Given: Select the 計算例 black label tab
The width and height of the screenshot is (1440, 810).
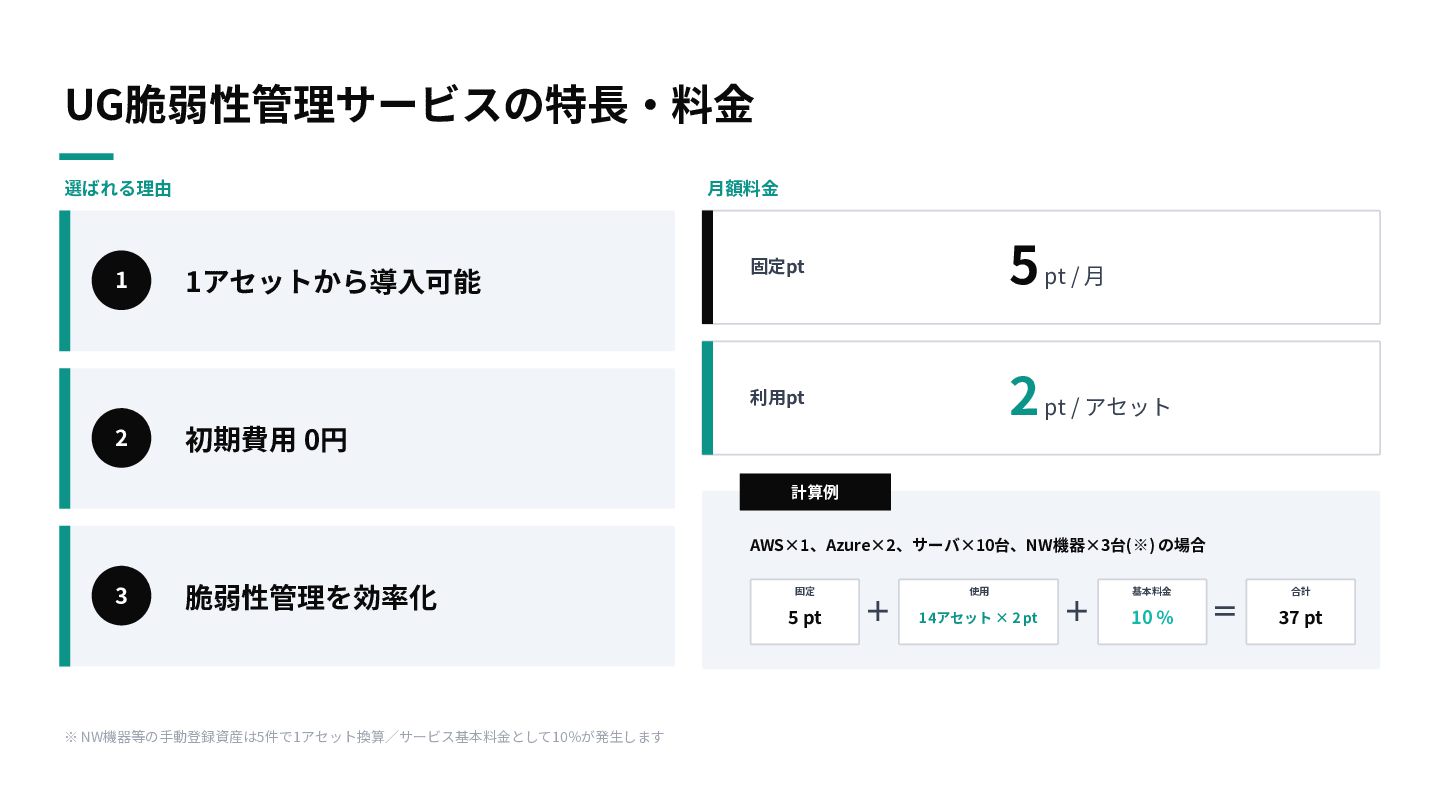Looking at the screenshot, I should tap(815, 492).
